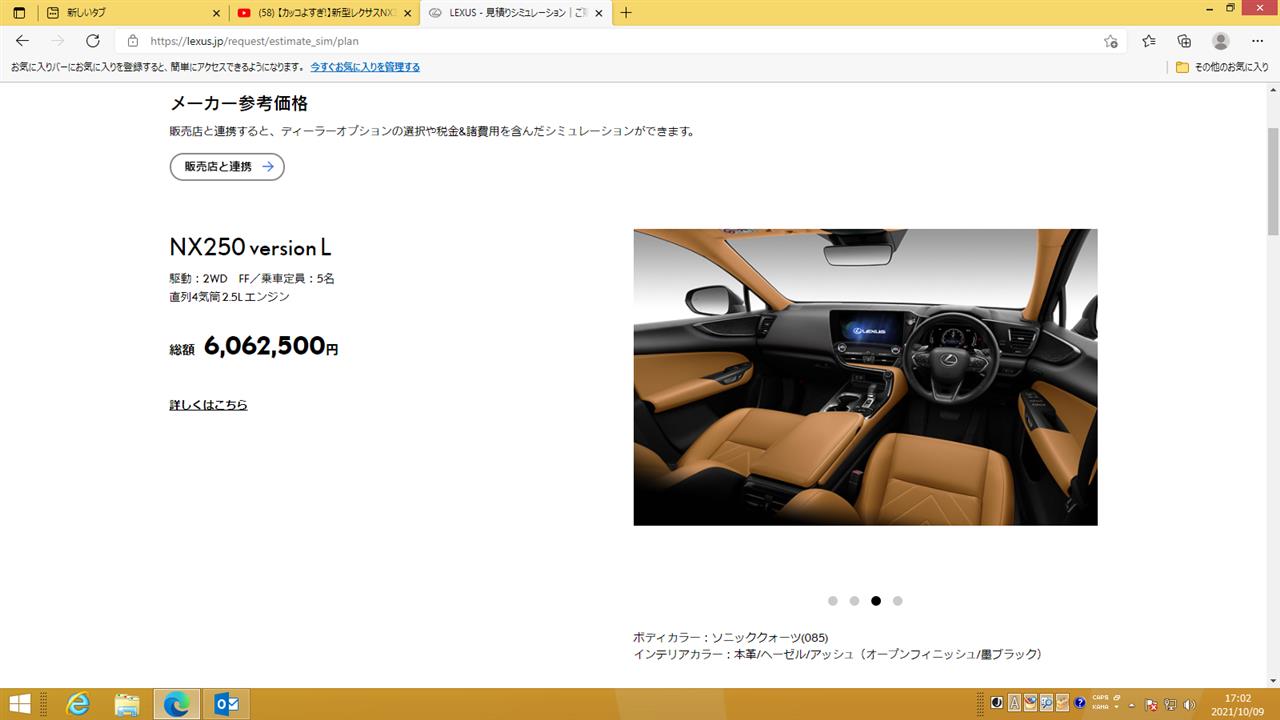Viewport: 1280px width, 720px height.
Task: Click the NX250 version L title
Action: pyautogui.click(x=250, y=248)
